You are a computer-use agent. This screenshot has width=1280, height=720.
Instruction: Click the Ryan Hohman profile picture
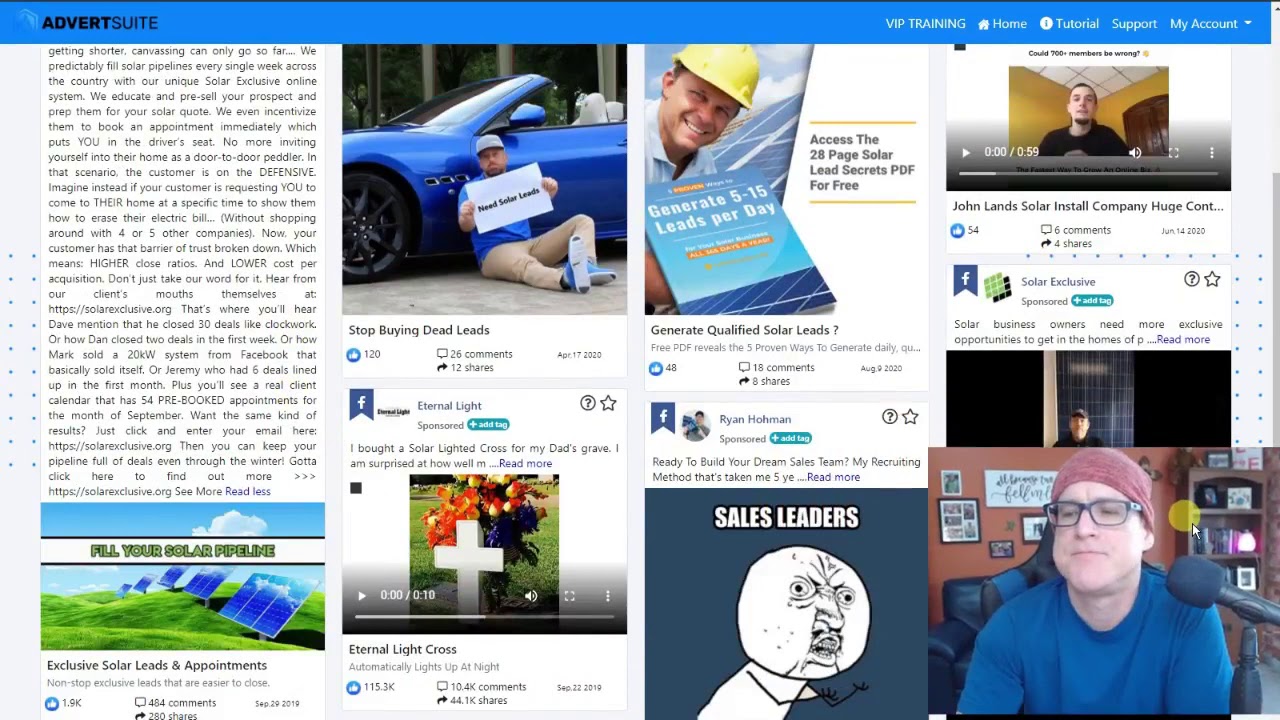pyautogui.click(x=695, y=426)
